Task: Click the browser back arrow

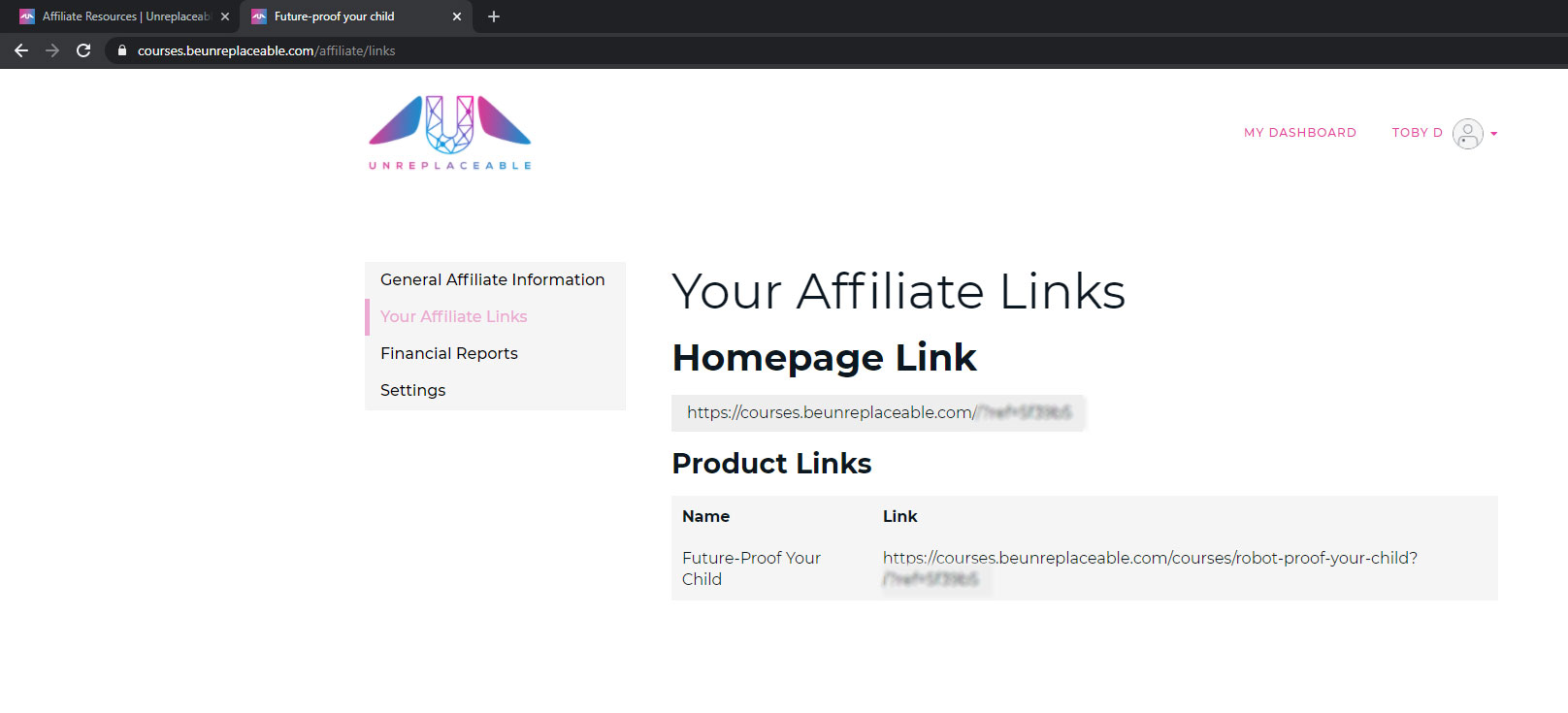Action: tap(21, 50)
